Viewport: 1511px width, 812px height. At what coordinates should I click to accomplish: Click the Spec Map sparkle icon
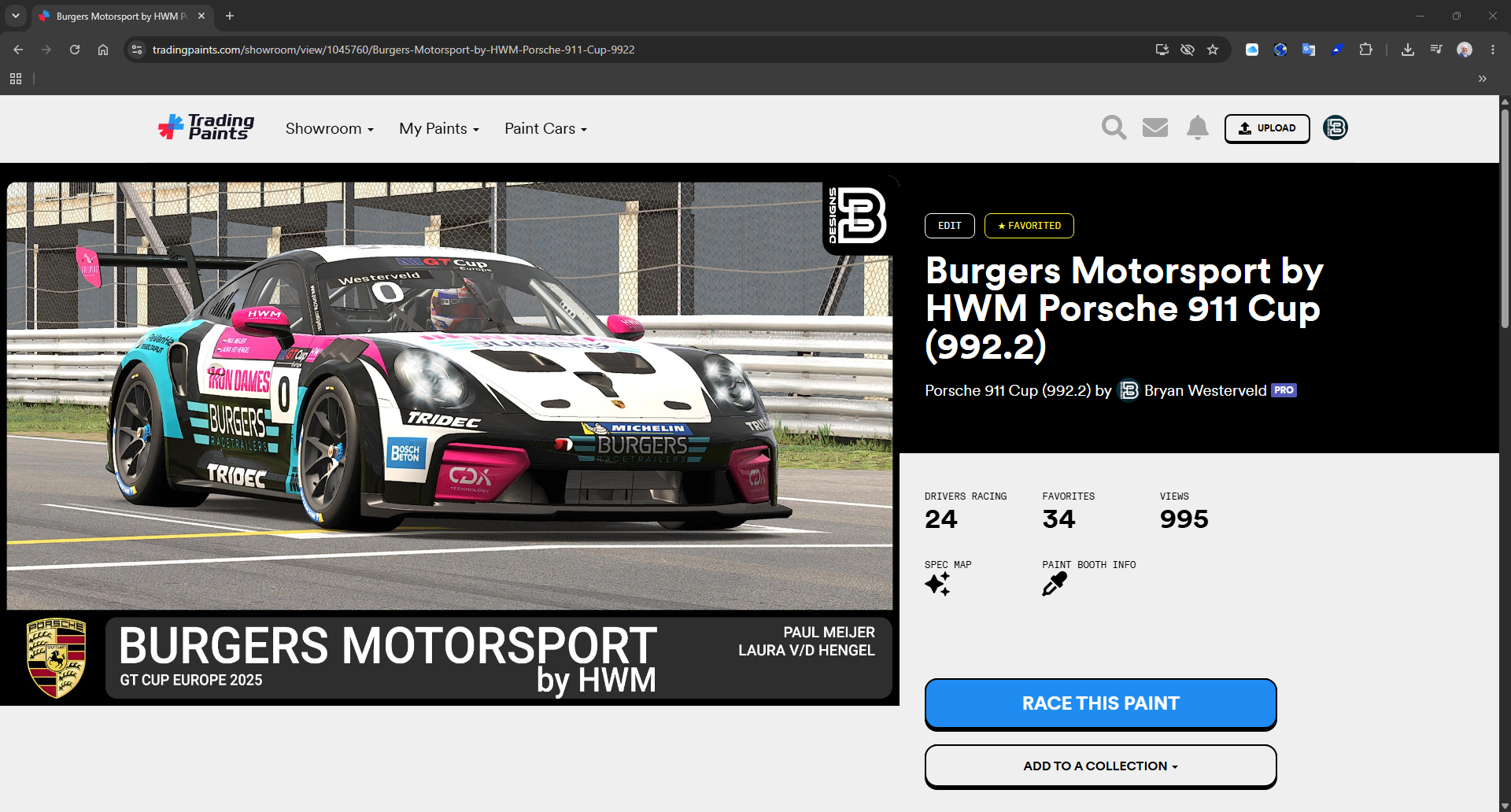pos(937,584)
